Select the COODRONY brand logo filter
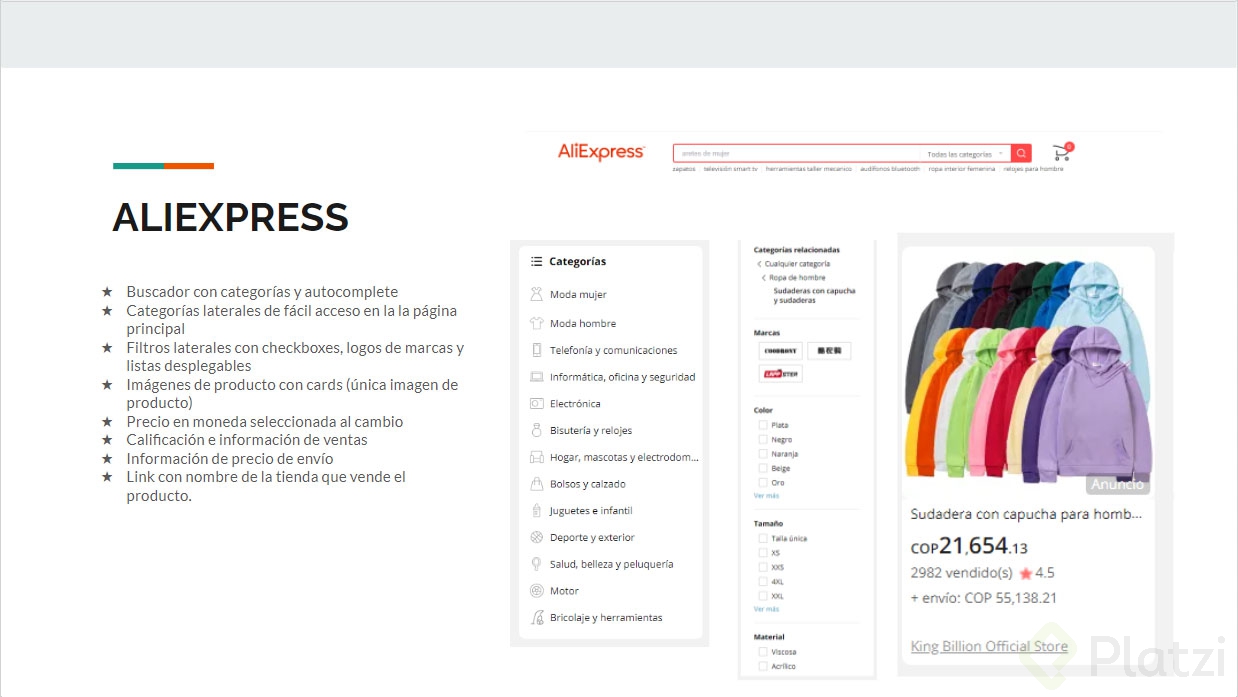Viewport: 1238px width, 697px height. (780, 351)
